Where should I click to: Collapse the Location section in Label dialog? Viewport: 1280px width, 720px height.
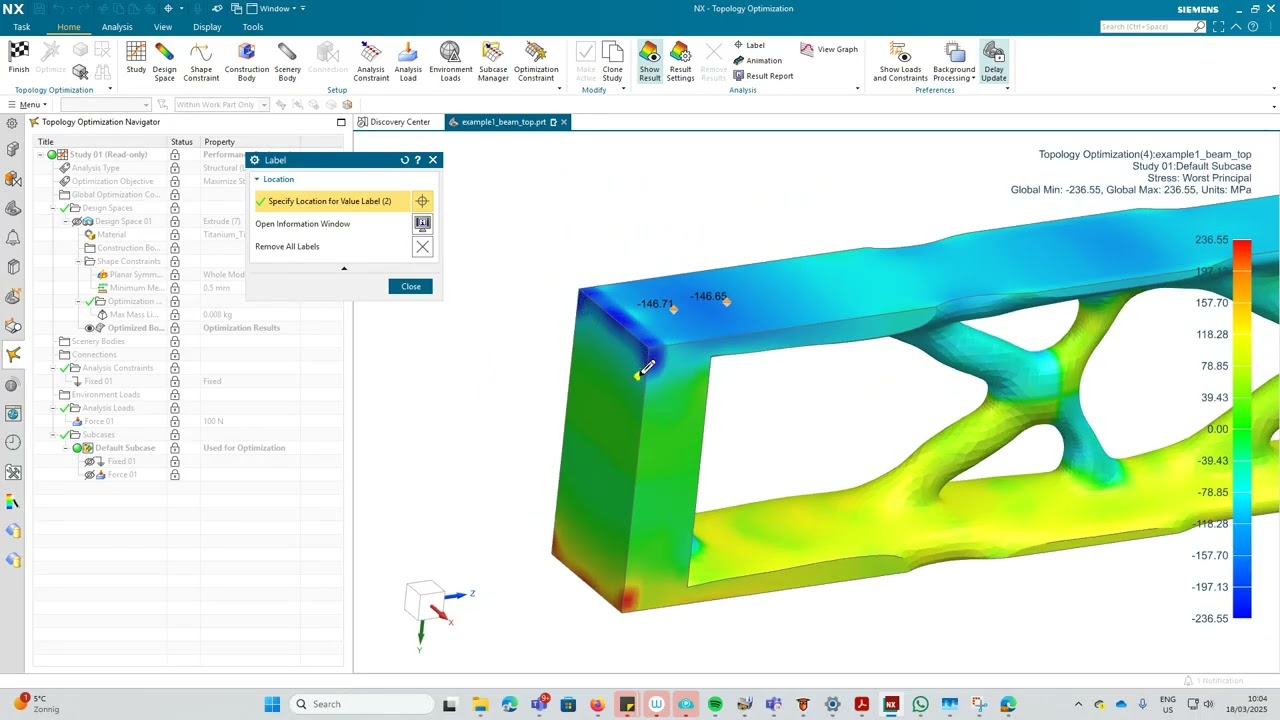click(257, 179)
